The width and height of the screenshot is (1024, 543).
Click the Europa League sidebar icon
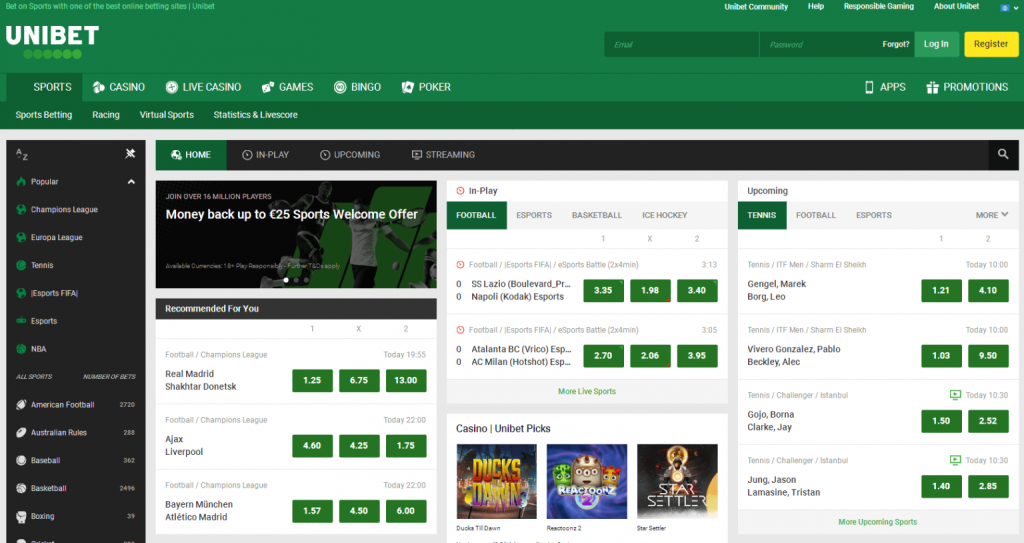(x=21, y=237)
